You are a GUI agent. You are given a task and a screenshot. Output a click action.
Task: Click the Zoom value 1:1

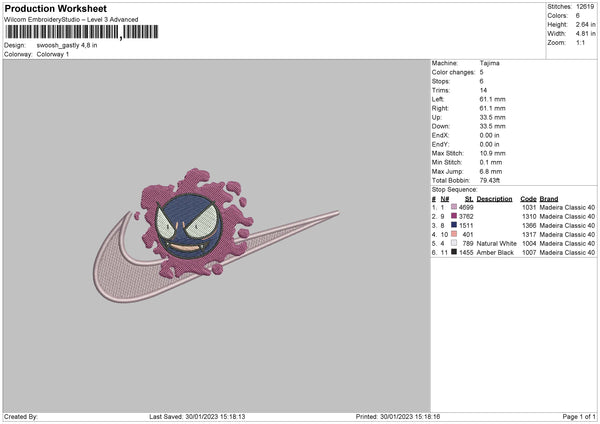[x=580, y=42]
